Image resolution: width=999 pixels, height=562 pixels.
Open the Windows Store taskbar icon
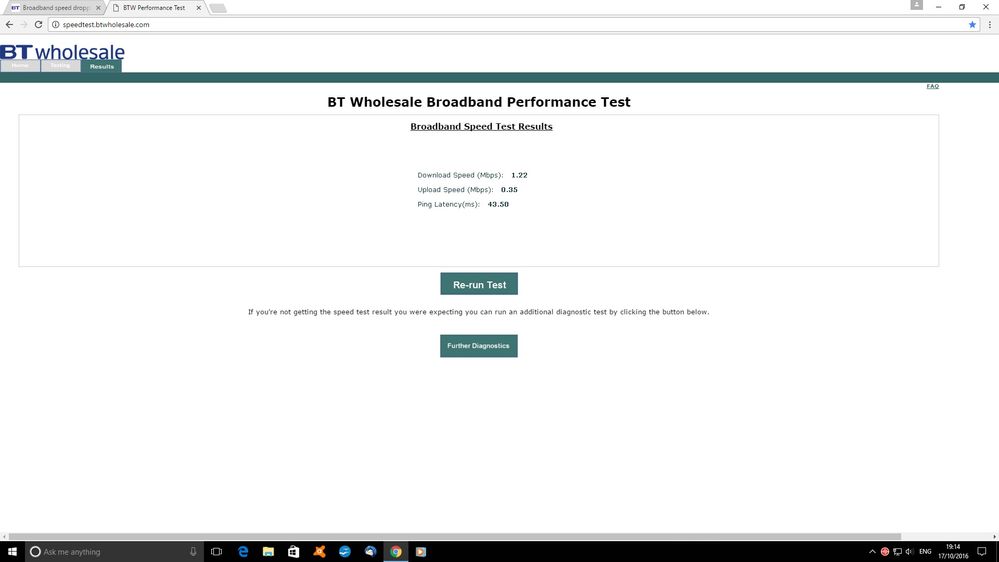[294, 552]
